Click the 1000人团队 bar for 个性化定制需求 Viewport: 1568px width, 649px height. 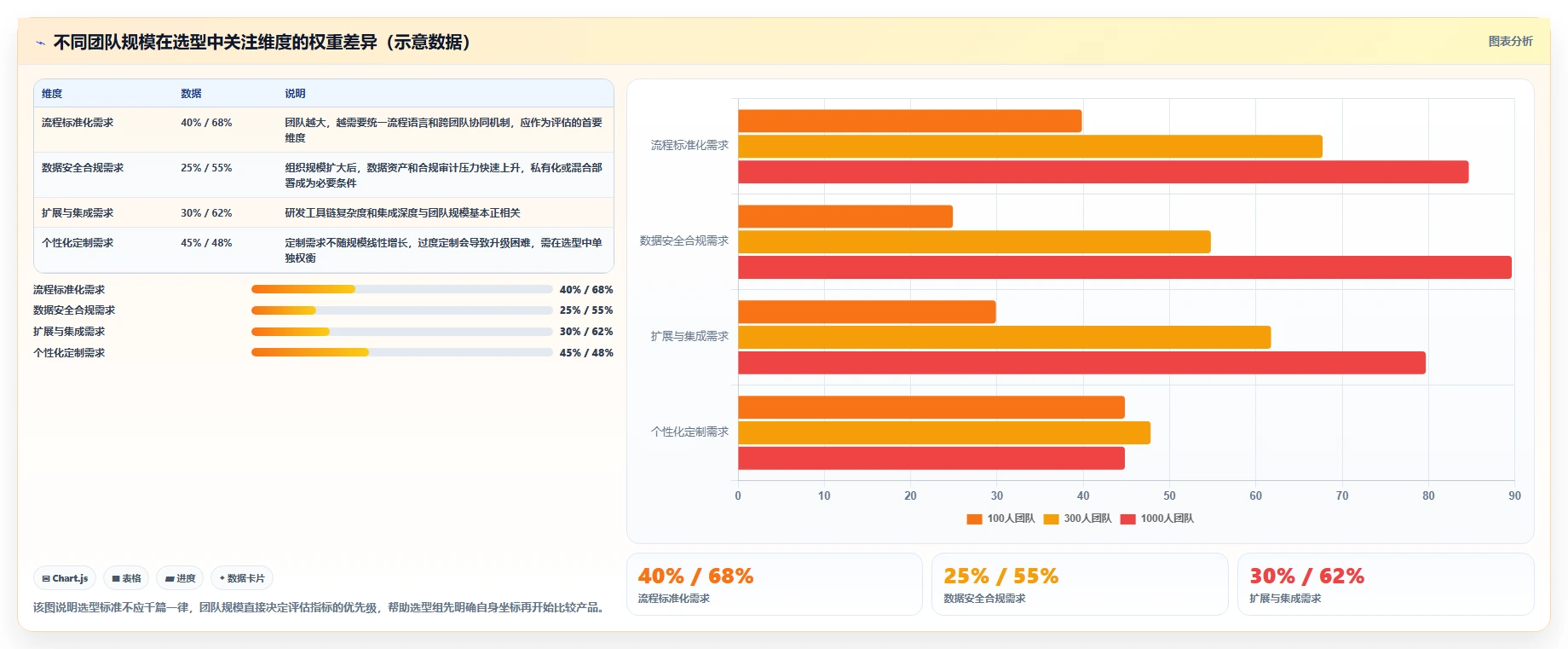(931, 459)
